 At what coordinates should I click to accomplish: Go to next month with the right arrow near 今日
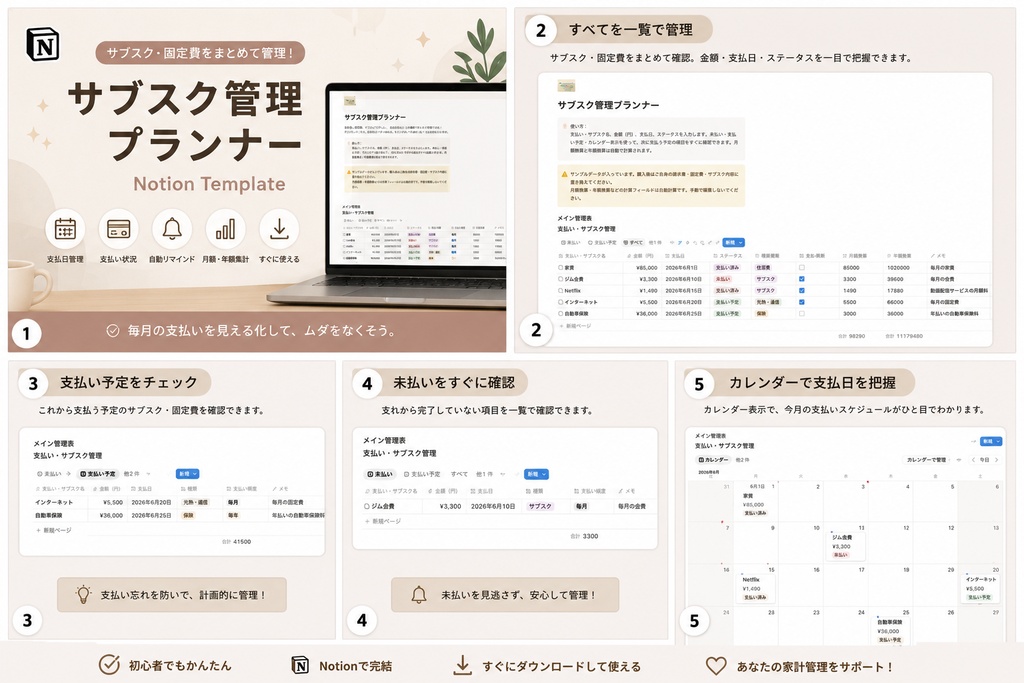click(997, 460)
